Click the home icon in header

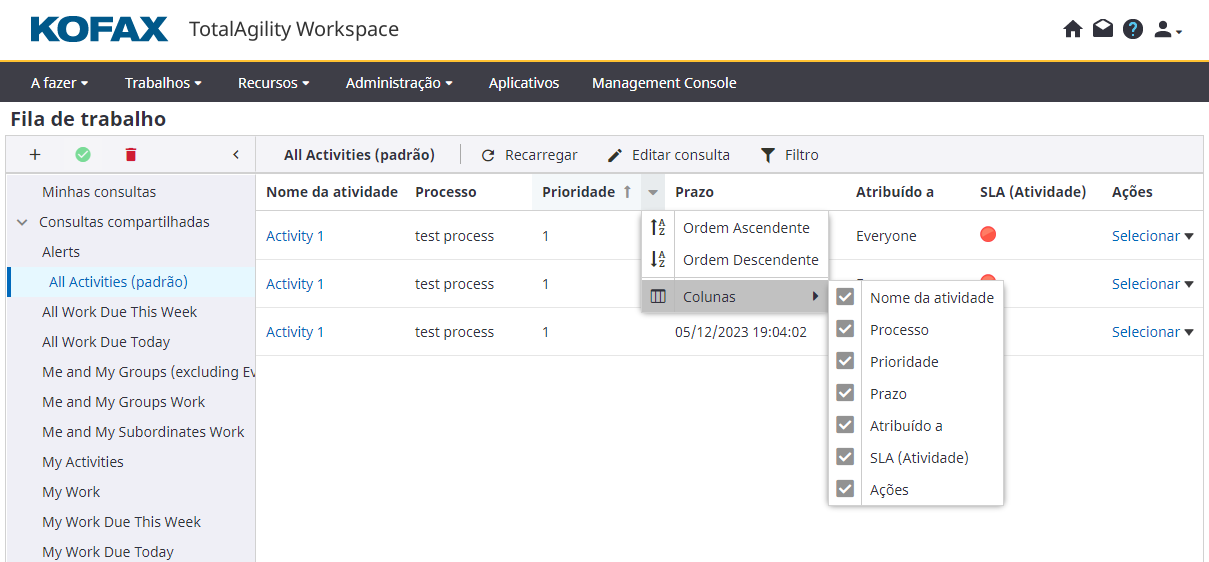point(1073,29)
